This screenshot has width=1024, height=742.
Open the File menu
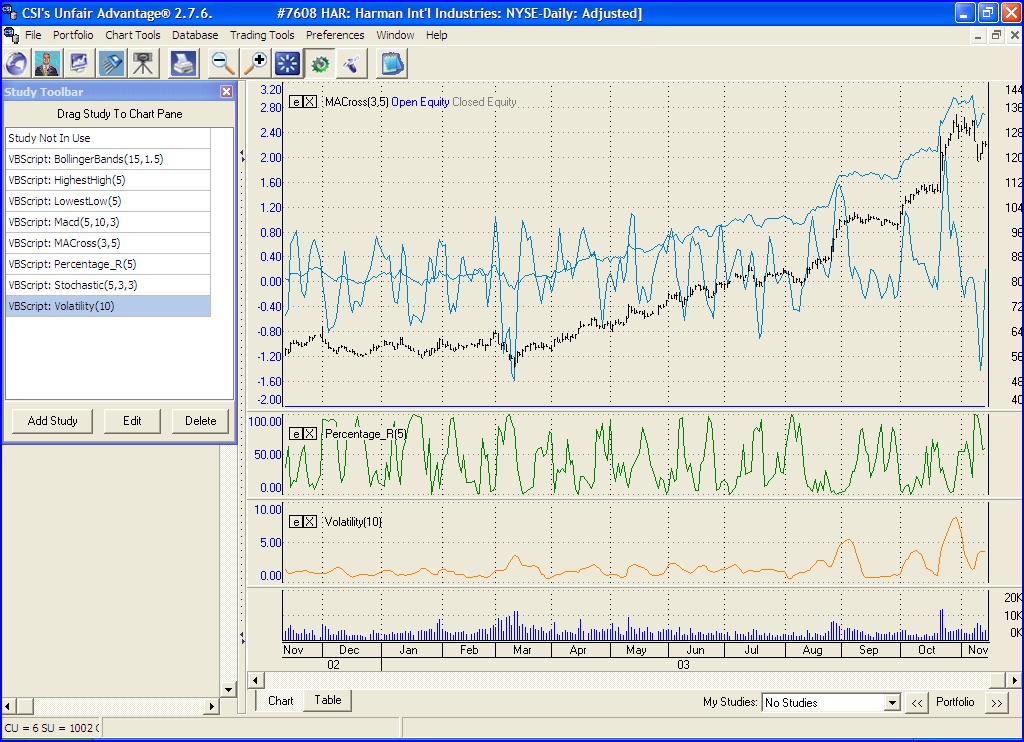pyautogui.click(x=33, y=35)
